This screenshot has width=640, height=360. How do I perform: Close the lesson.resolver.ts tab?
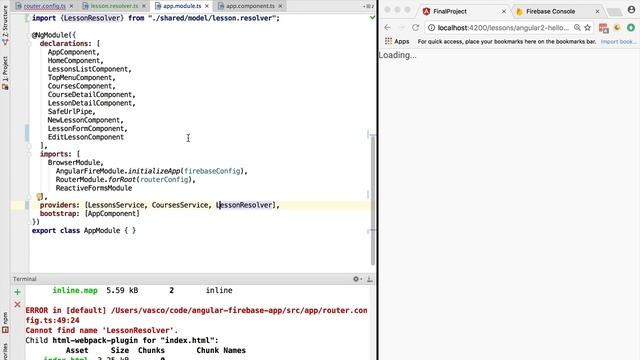pos(144,6)
